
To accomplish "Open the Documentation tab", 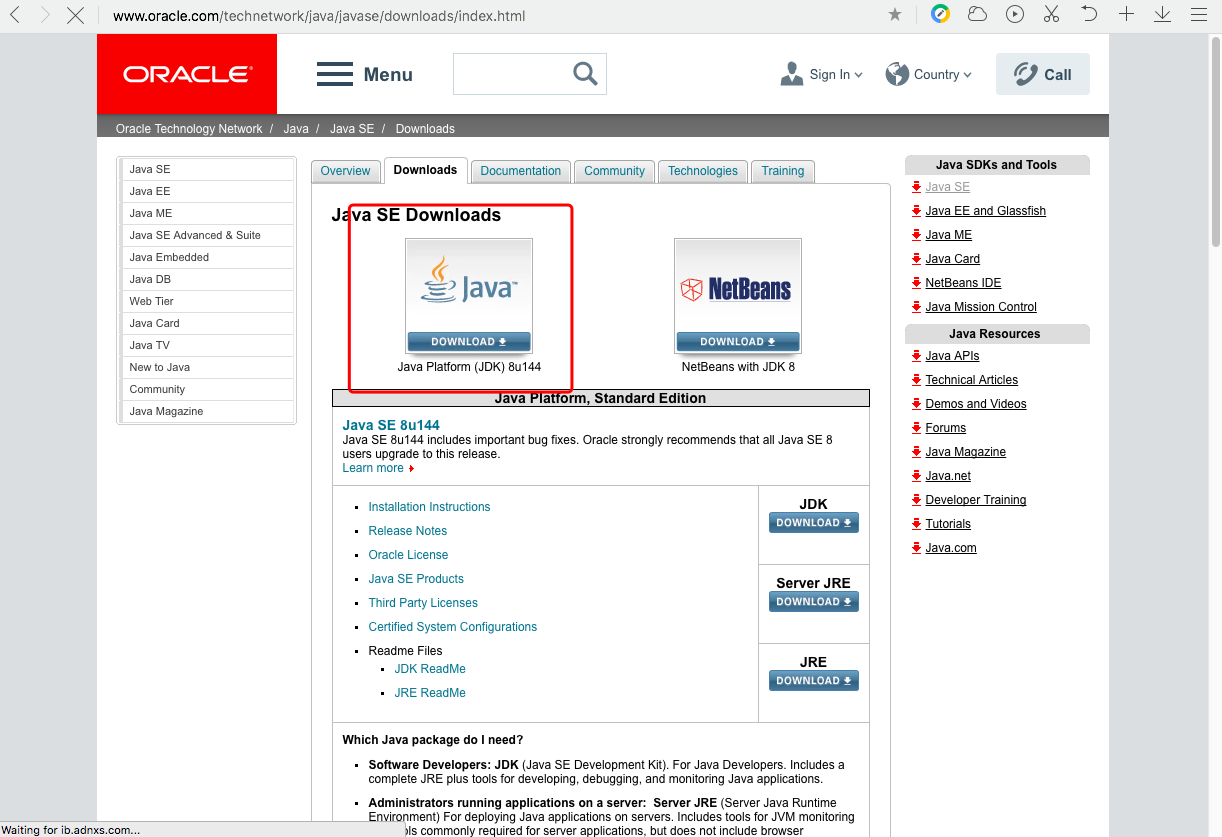I will click(521, 171).
